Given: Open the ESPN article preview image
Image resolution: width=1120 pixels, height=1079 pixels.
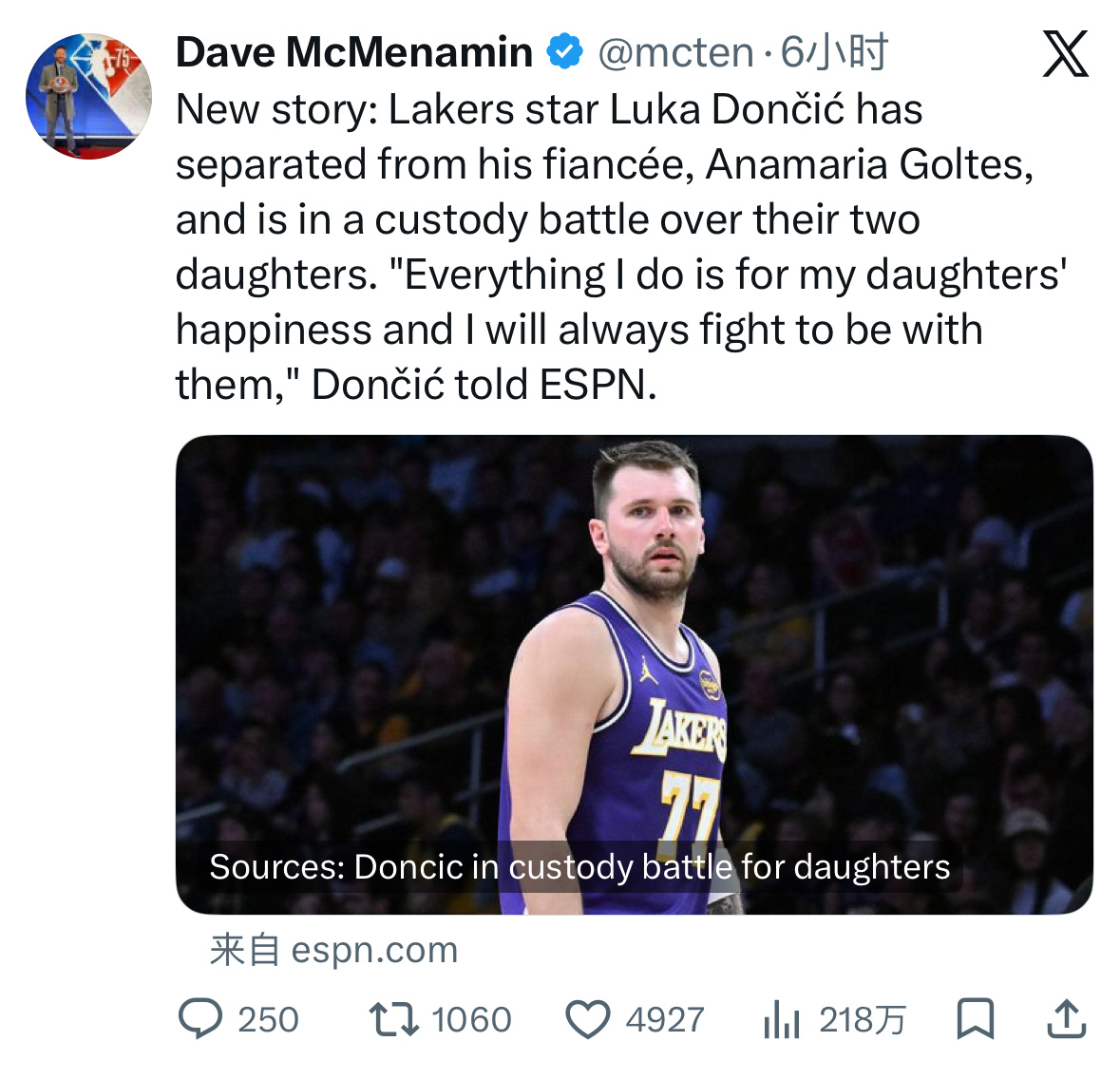Looking at the screenshot, I should (634, 646).
